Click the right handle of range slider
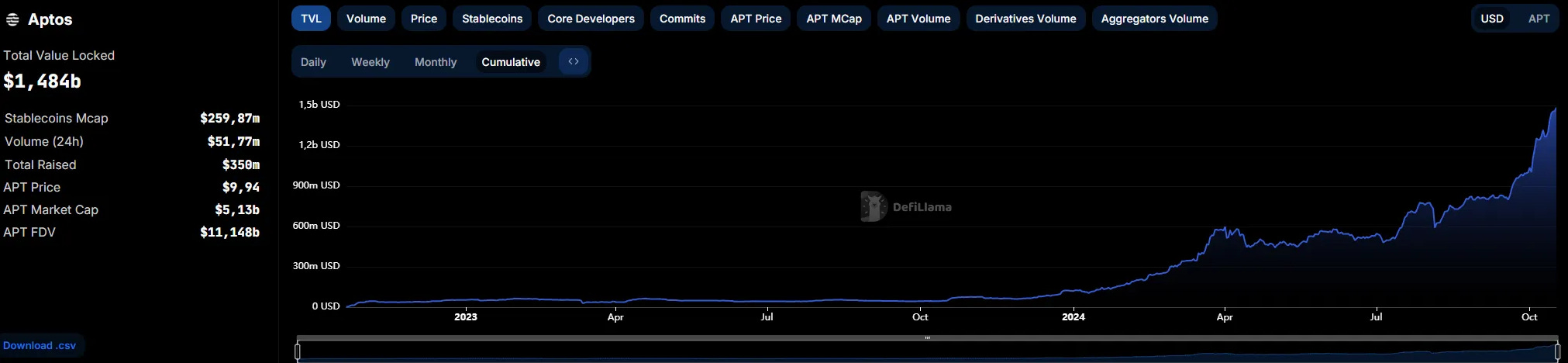Viewport: 1568px width, 363px height. [1558, 351]
